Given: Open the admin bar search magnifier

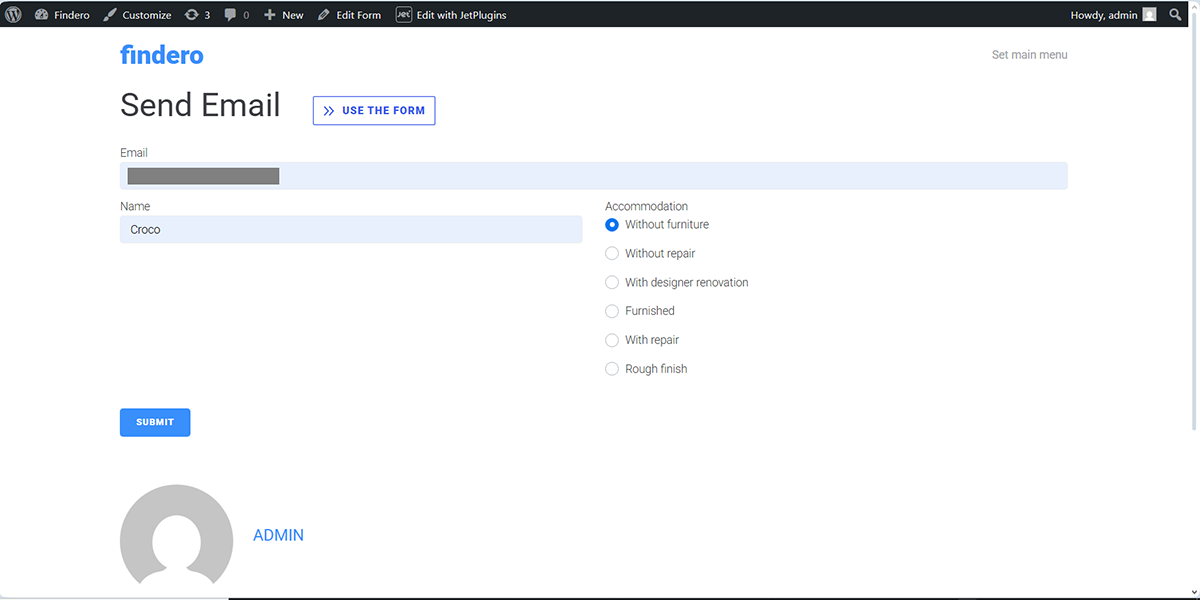Looking at the screenshot, I should pyautogui.click(x=1175, y=15).
